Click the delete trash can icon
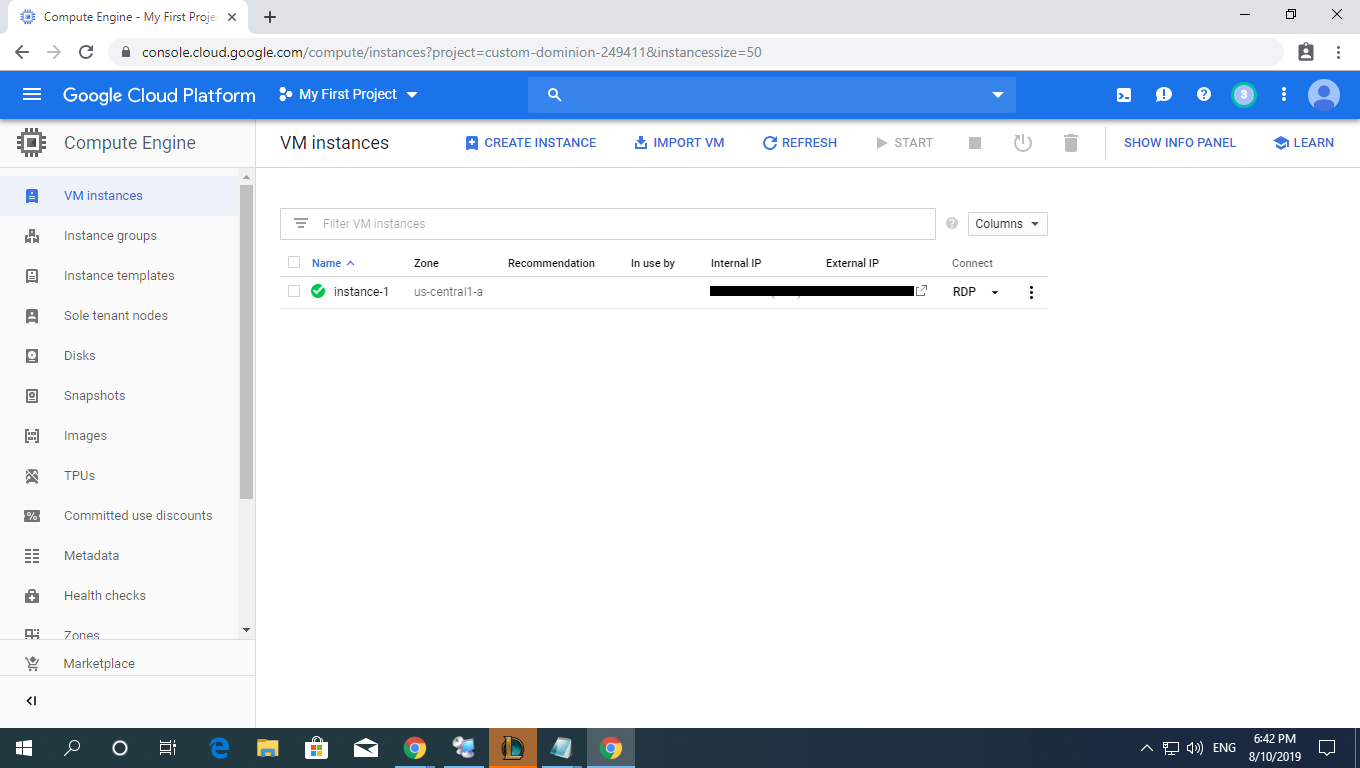Viewport: 1360px width, 768px height. 1071,143
